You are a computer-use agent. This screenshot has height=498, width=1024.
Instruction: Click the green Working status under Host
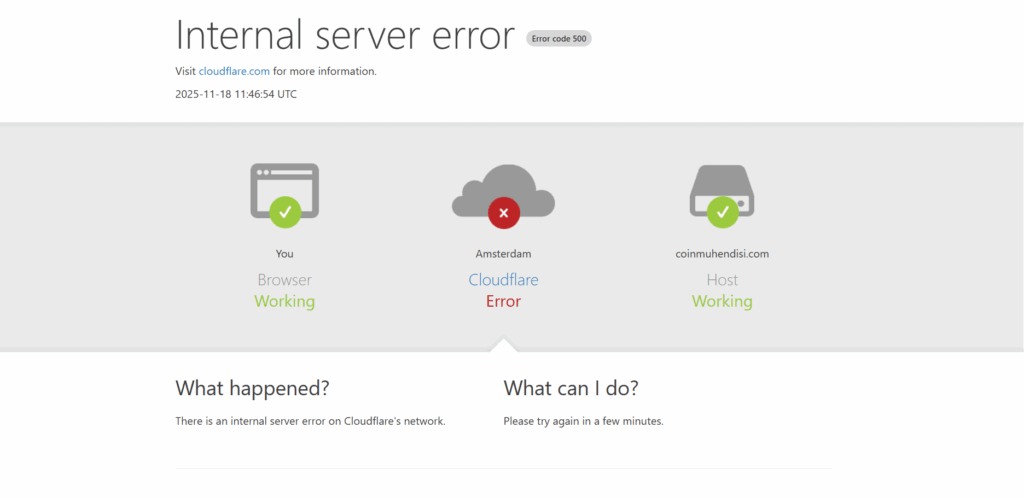[722, 302]
